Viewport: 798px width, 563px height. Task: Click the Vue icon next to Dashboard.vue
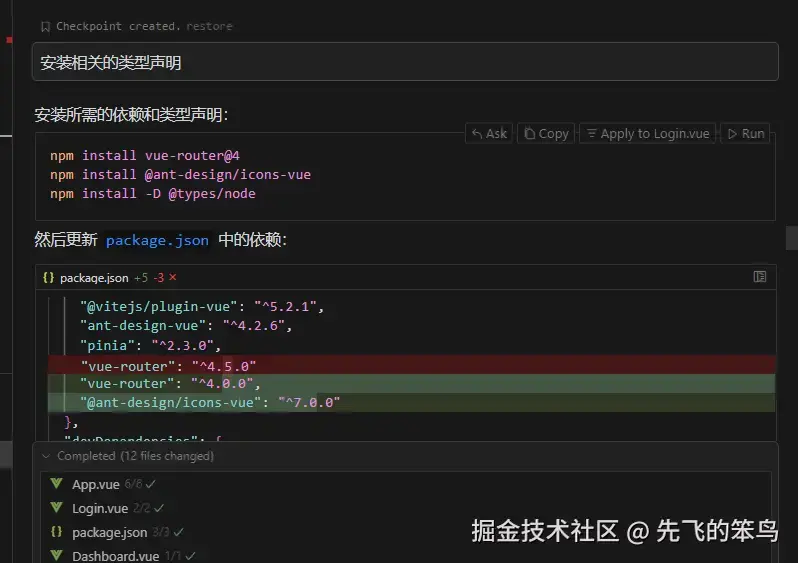[x=56, y=555]
